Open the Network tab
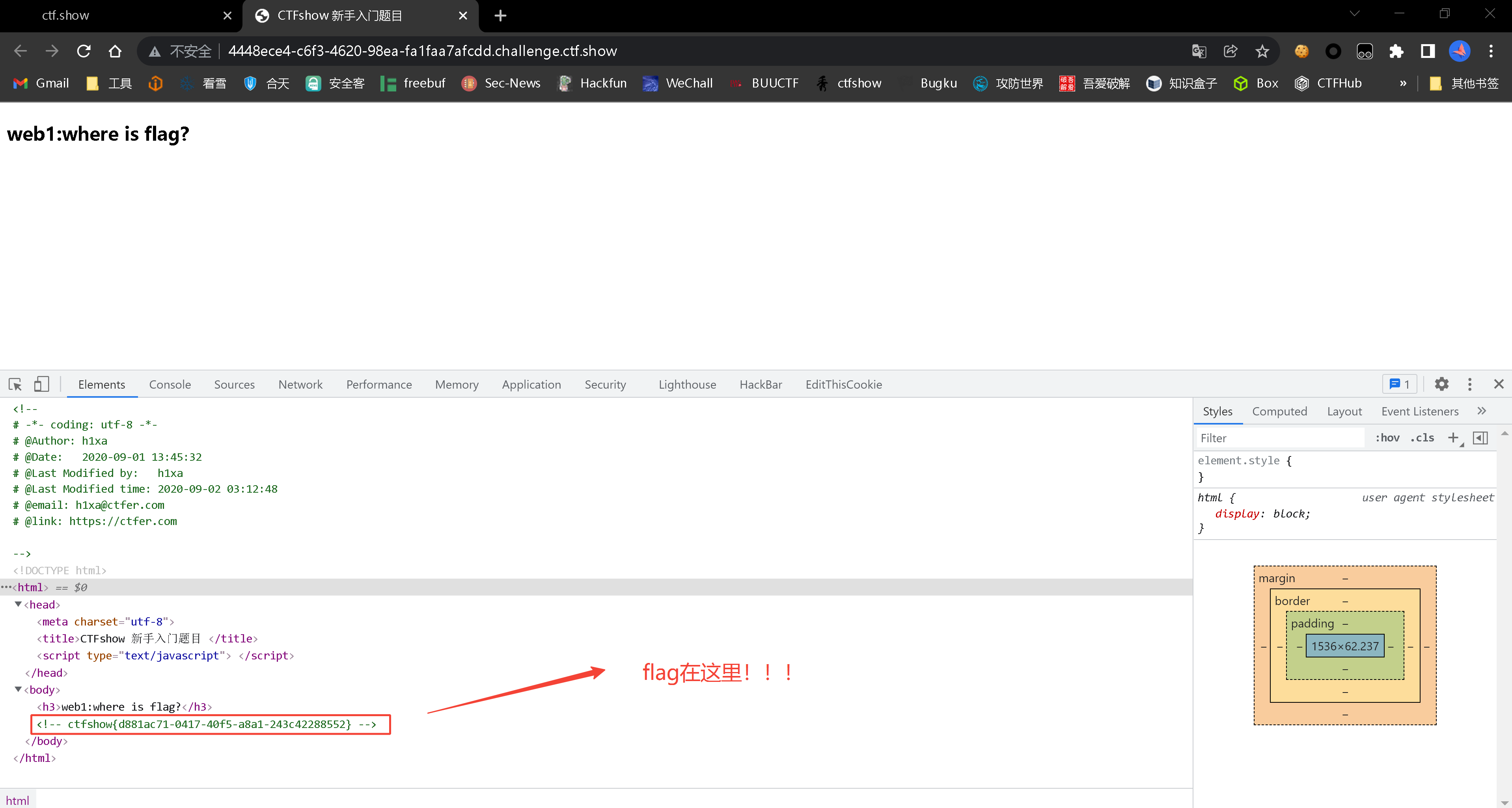 pos(300,384)
